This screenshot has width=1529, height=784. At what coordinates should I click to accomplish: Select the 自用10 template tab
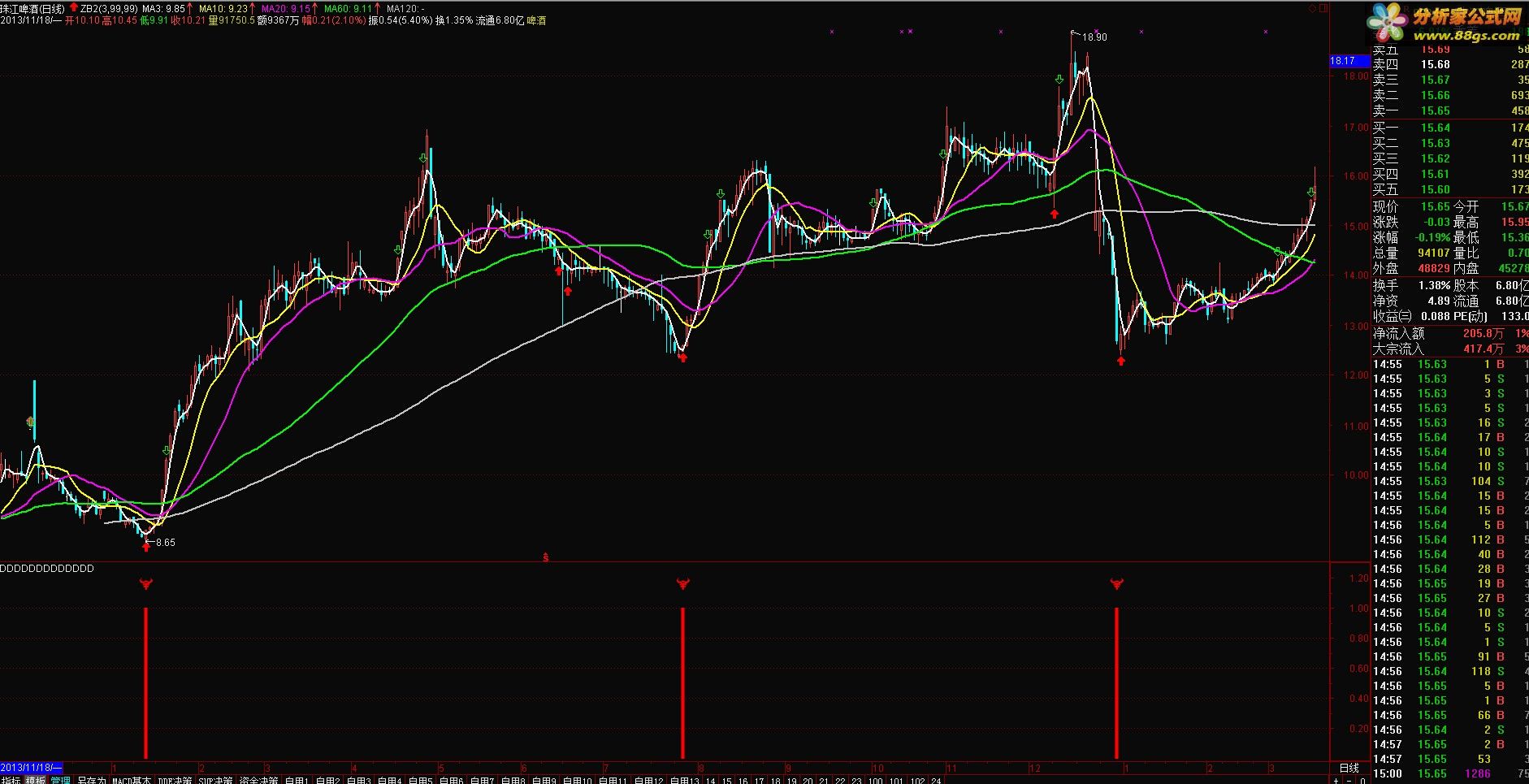click(x=578, y=780)
